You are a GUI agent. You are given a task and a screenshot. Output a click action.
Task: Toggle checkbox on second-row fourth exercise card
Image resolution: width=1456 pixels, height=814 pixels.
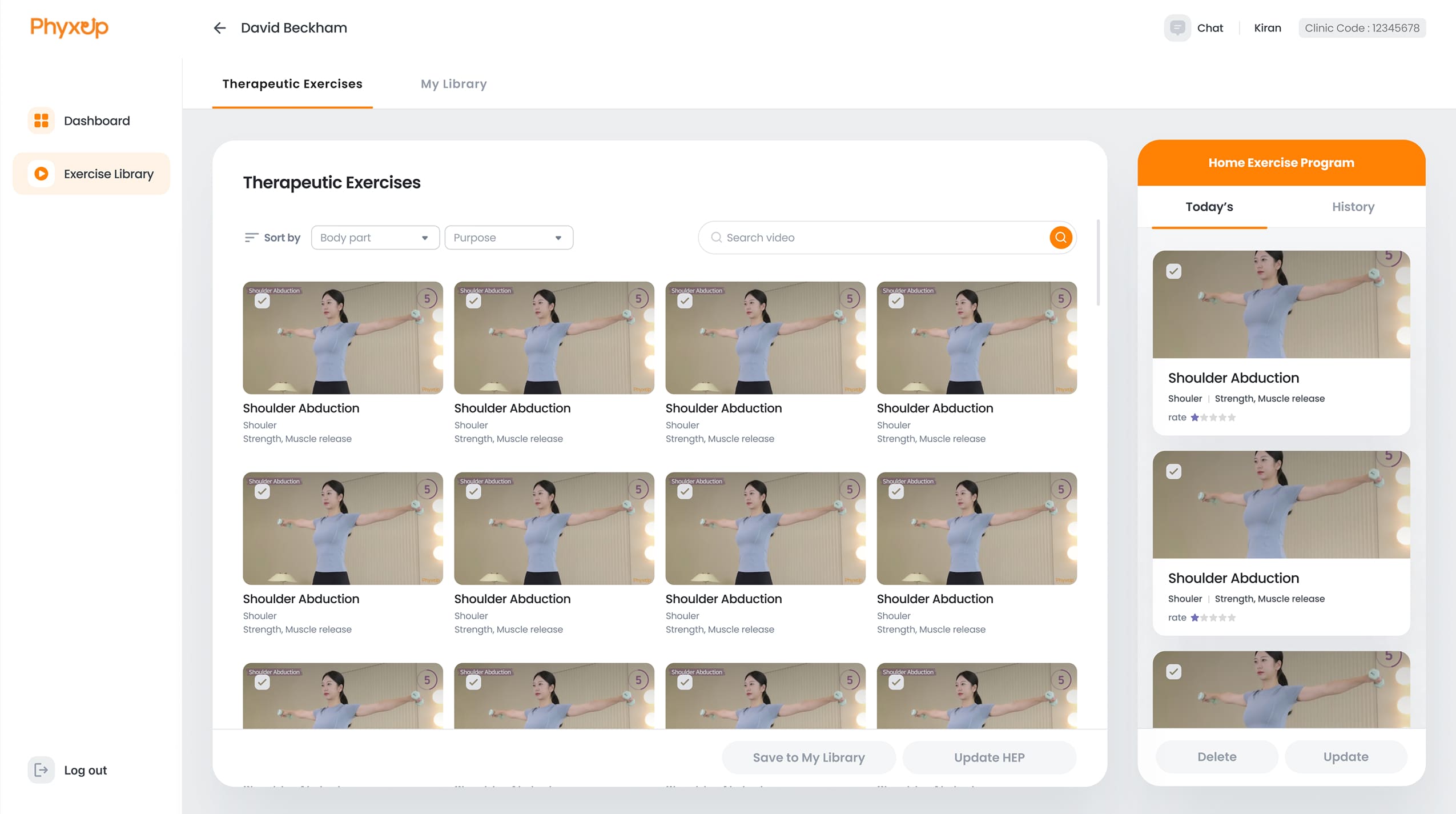[x=896, y=492]
